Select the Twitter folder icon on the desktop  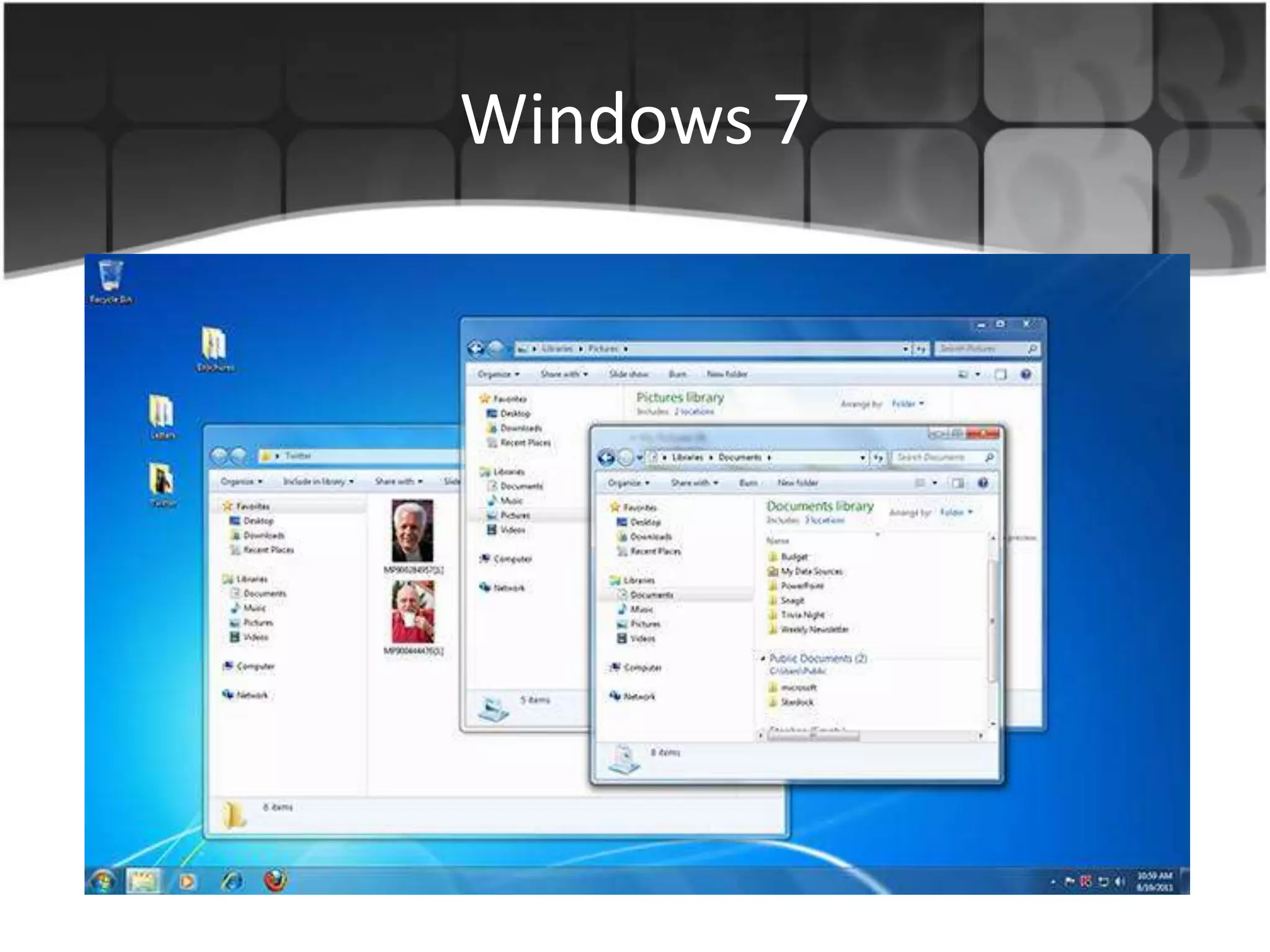[x=162, y=484]
